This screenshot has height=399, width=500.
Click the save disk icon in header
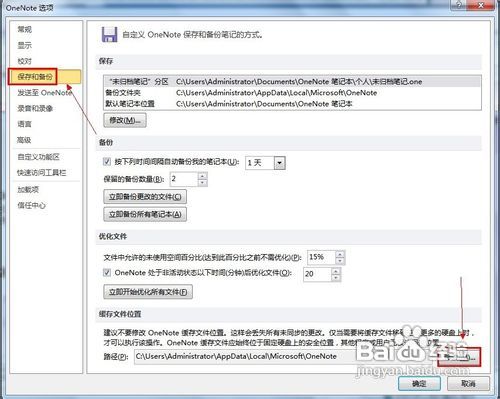tap(109, 34)
